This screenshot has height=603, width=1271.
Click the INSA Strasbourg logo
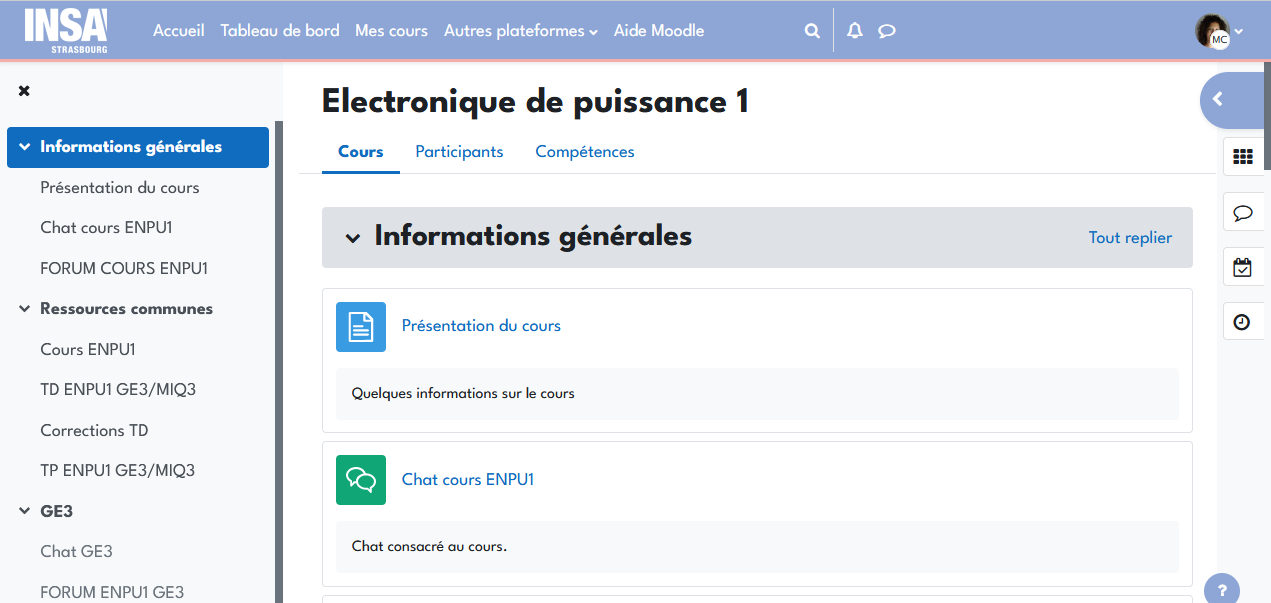coord(66,30)
